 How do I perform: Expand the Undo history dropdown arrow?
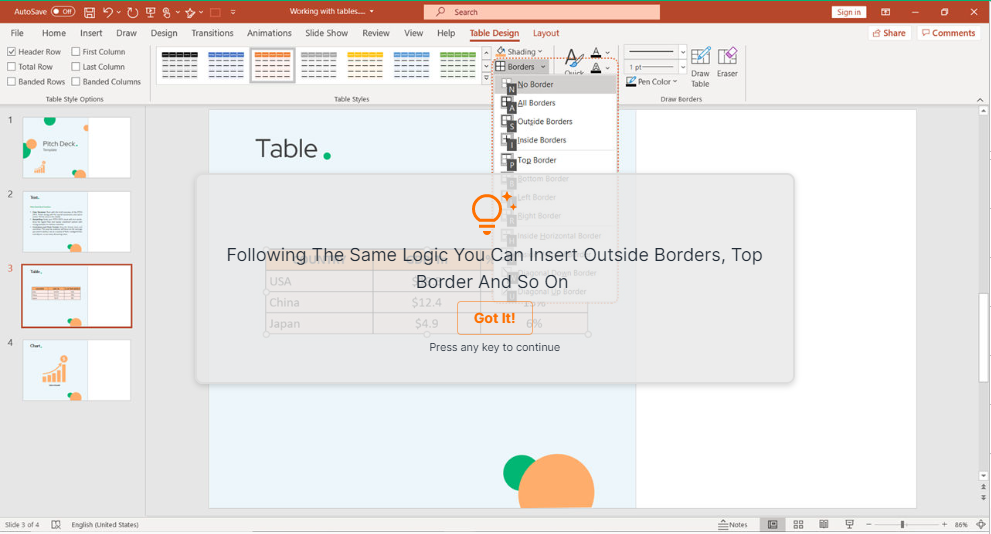pyautogui.click(x=118, y=12)
